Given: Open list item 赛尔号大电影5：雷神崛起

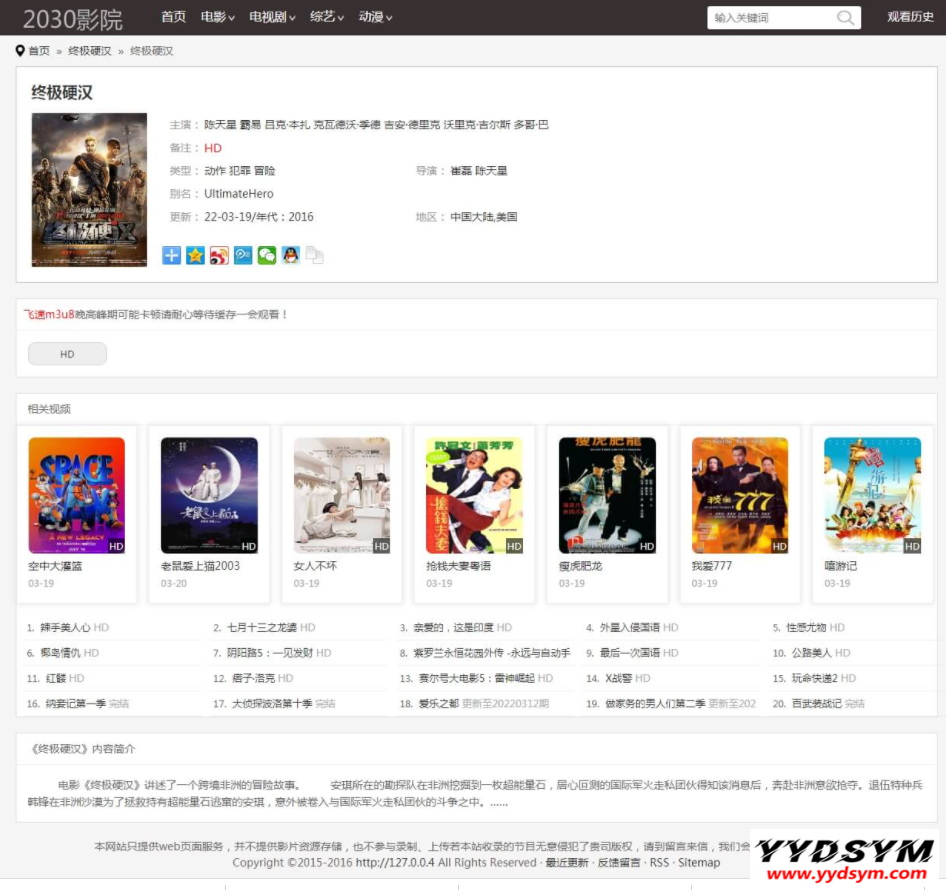Looking at the screenshot, I should pos(477,678).
